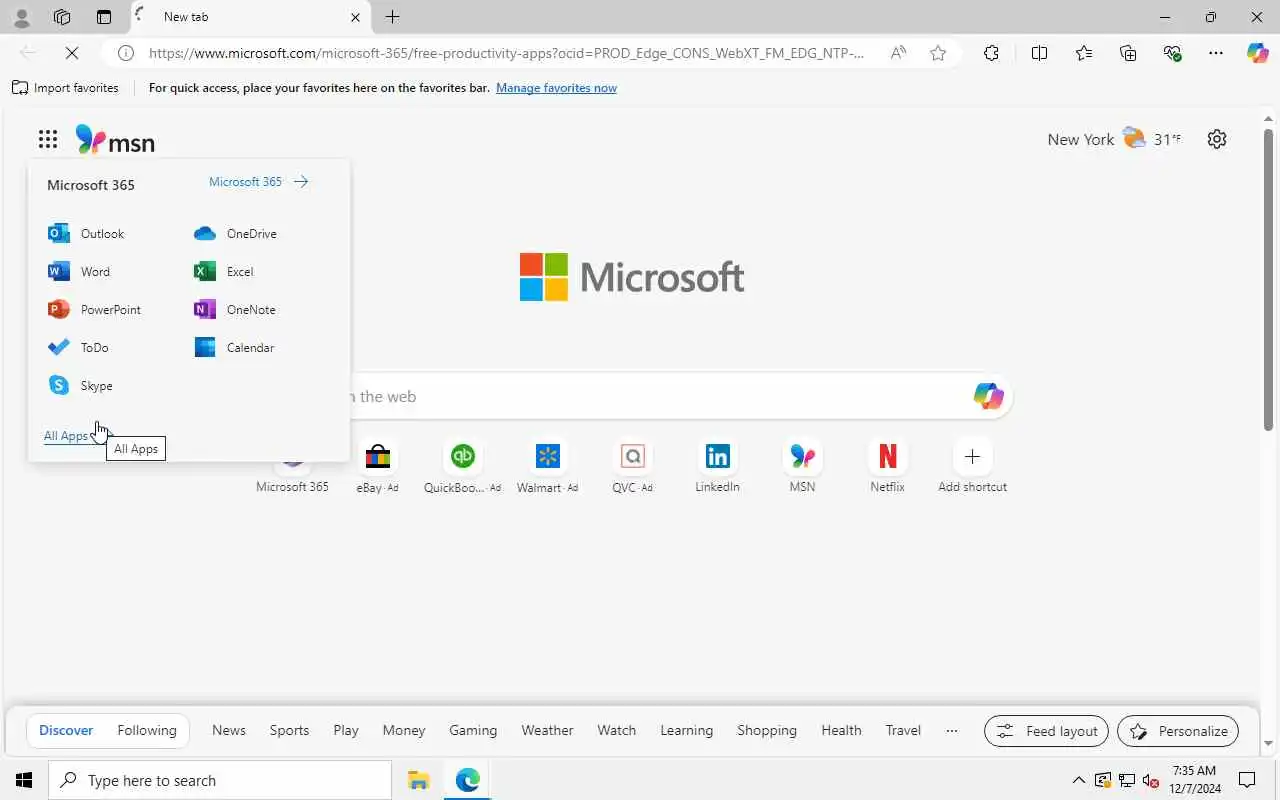Open Edge Settings and more menu
The image size is (1280, 800).
(x=1216, y=53)
